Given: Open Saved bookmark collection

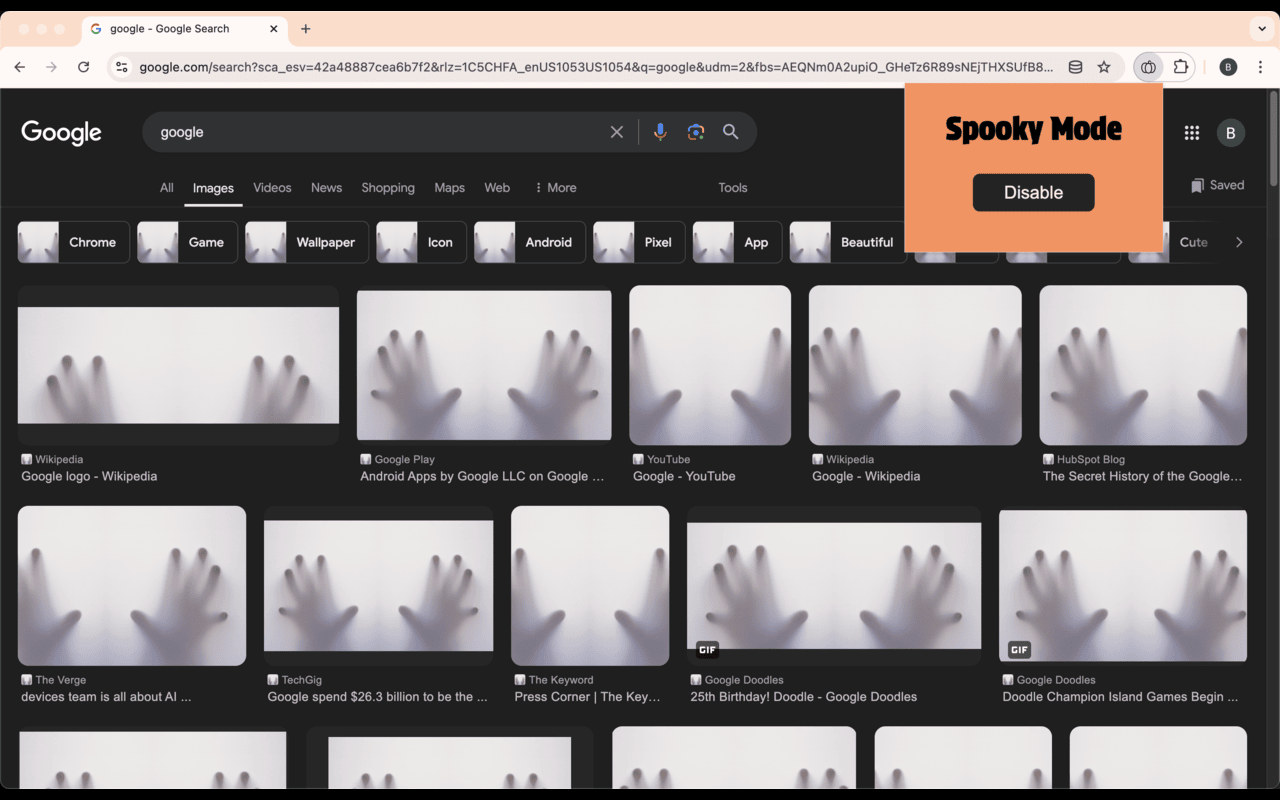Looking at the screenshot, I should 1218,185.
